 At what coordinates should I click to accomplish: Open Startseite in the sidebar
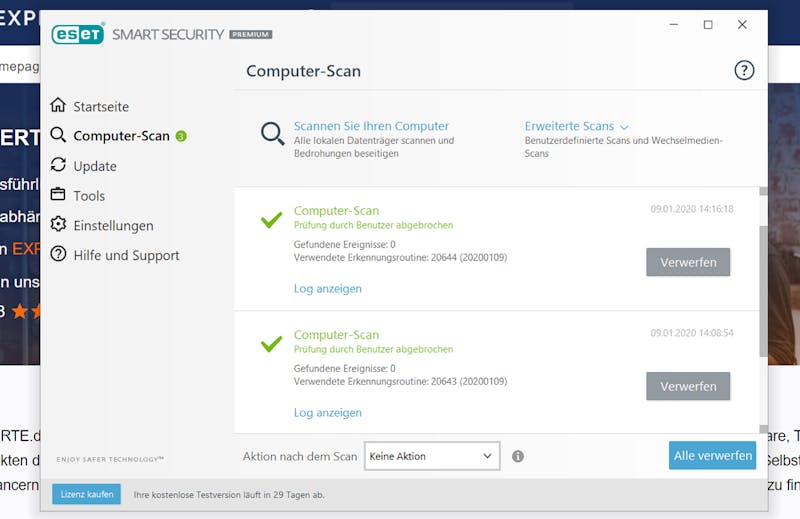coord(101,107)
